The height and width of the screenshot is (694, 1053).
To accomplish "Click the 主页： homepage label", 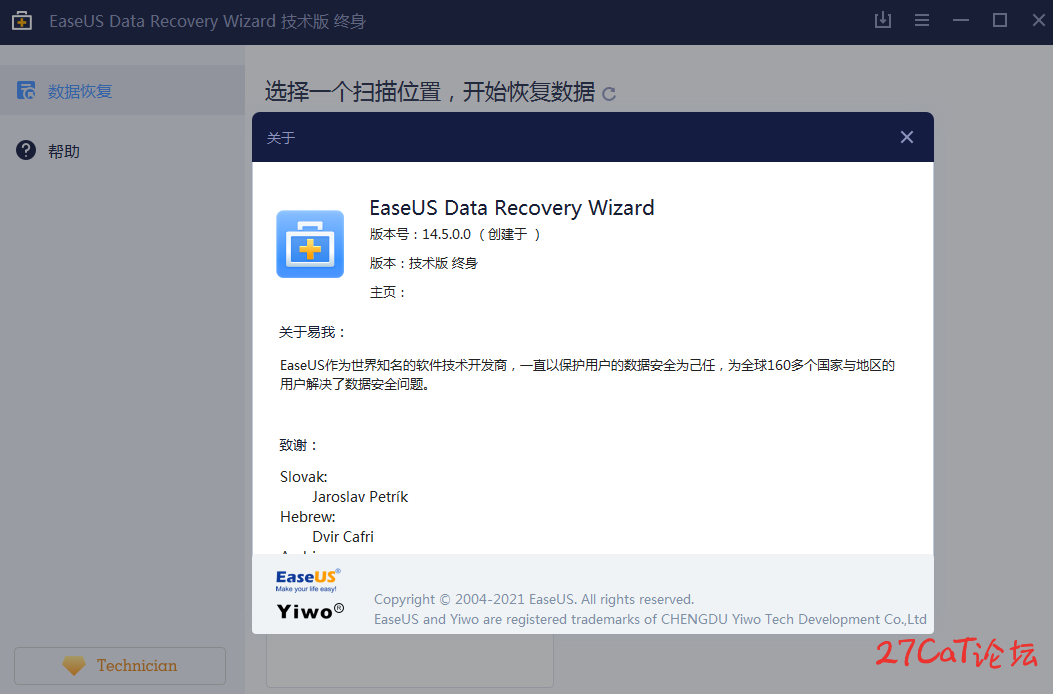I will click(387, 292).
